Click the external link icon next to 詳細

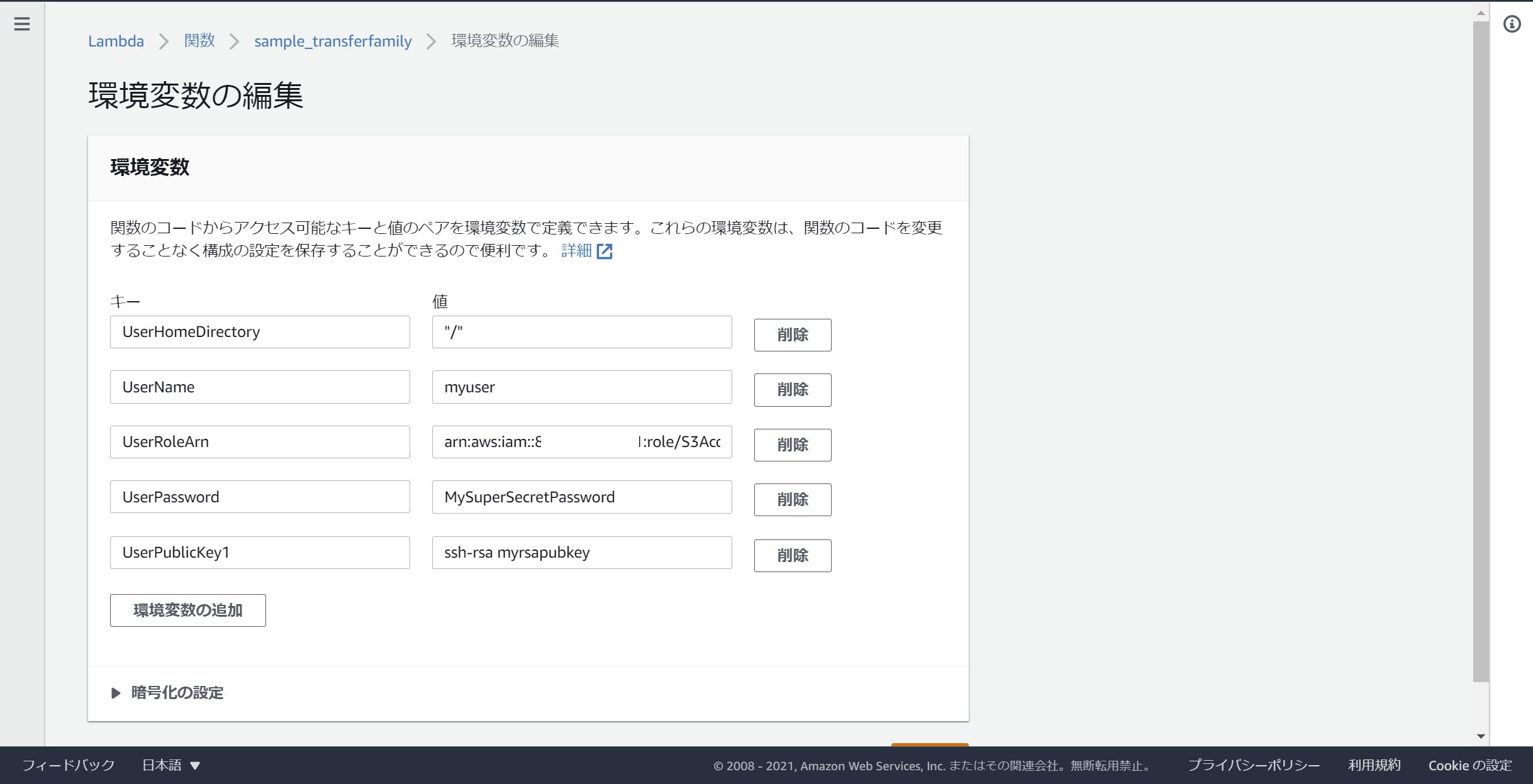coord(605,251)
